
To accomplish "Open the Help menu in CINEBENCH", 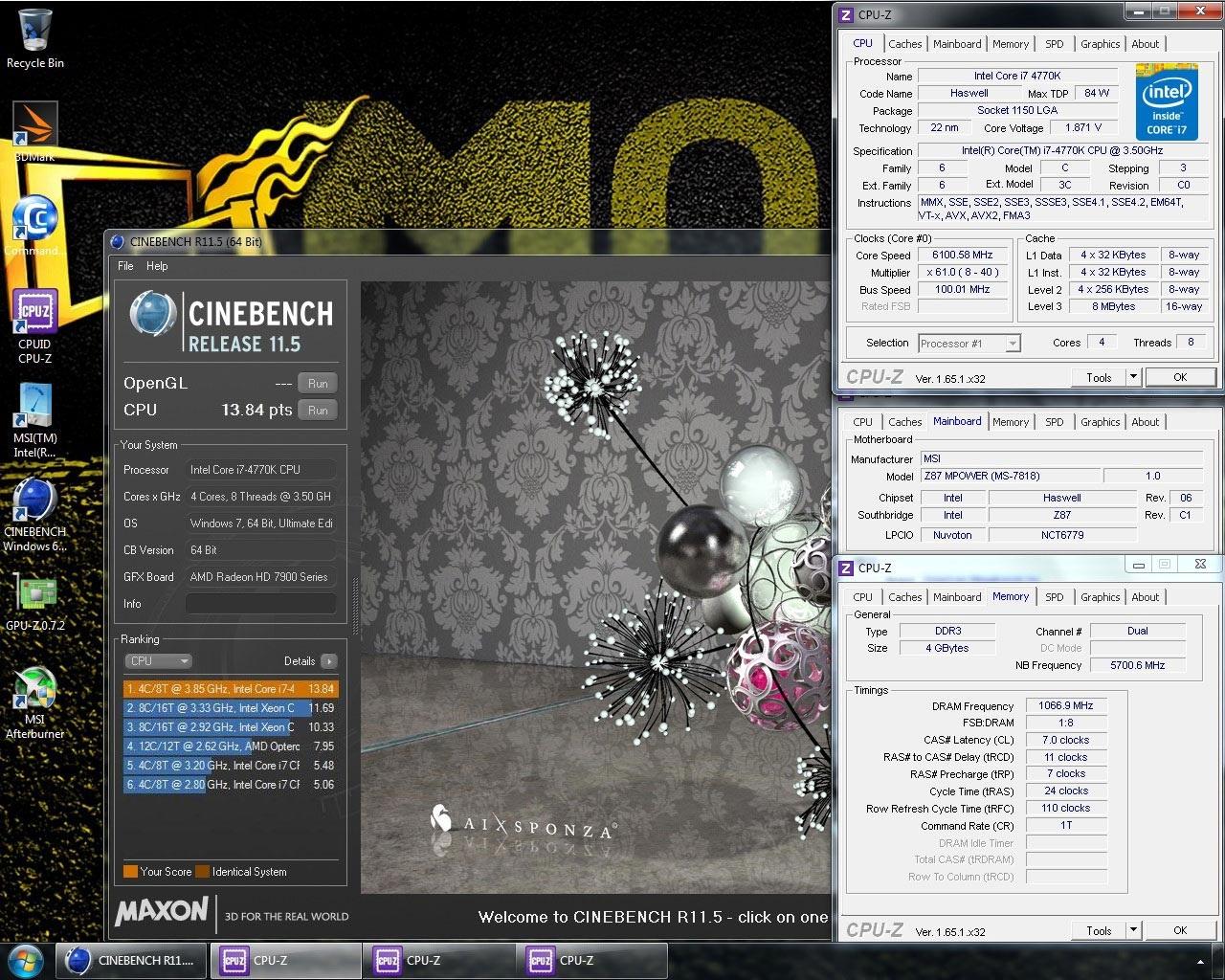I will click(157, 266).
